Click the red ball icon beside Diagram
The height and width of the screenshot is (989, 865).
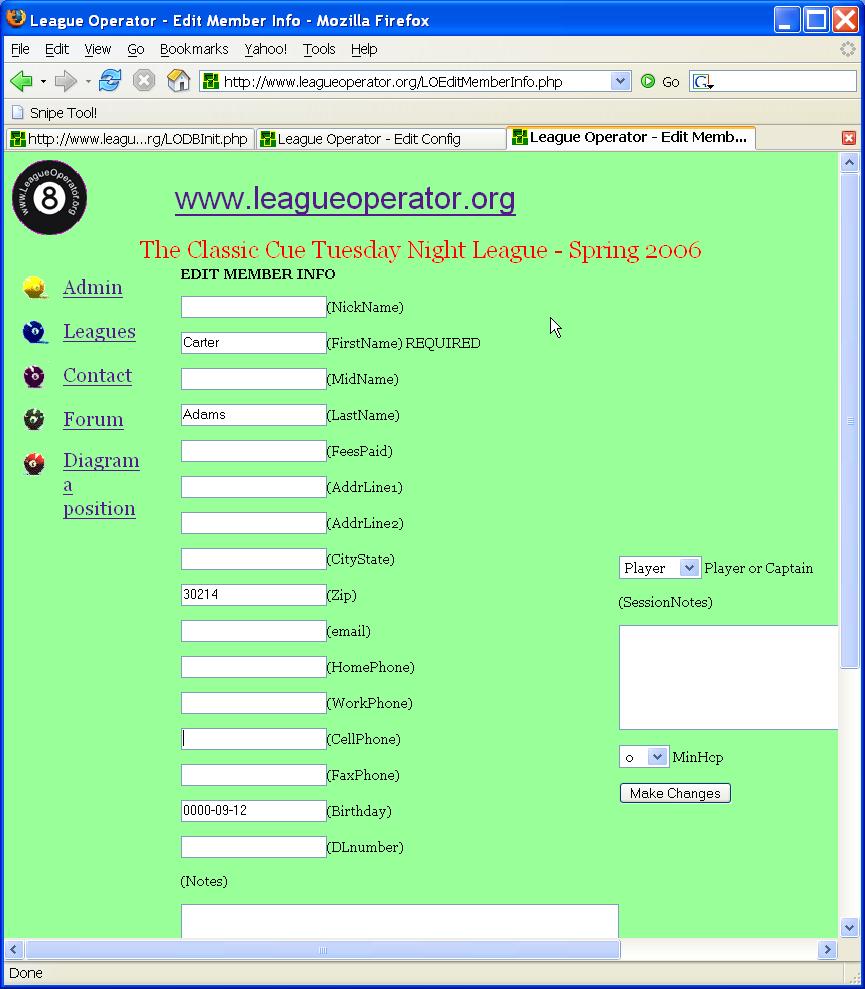click(35, 464)
